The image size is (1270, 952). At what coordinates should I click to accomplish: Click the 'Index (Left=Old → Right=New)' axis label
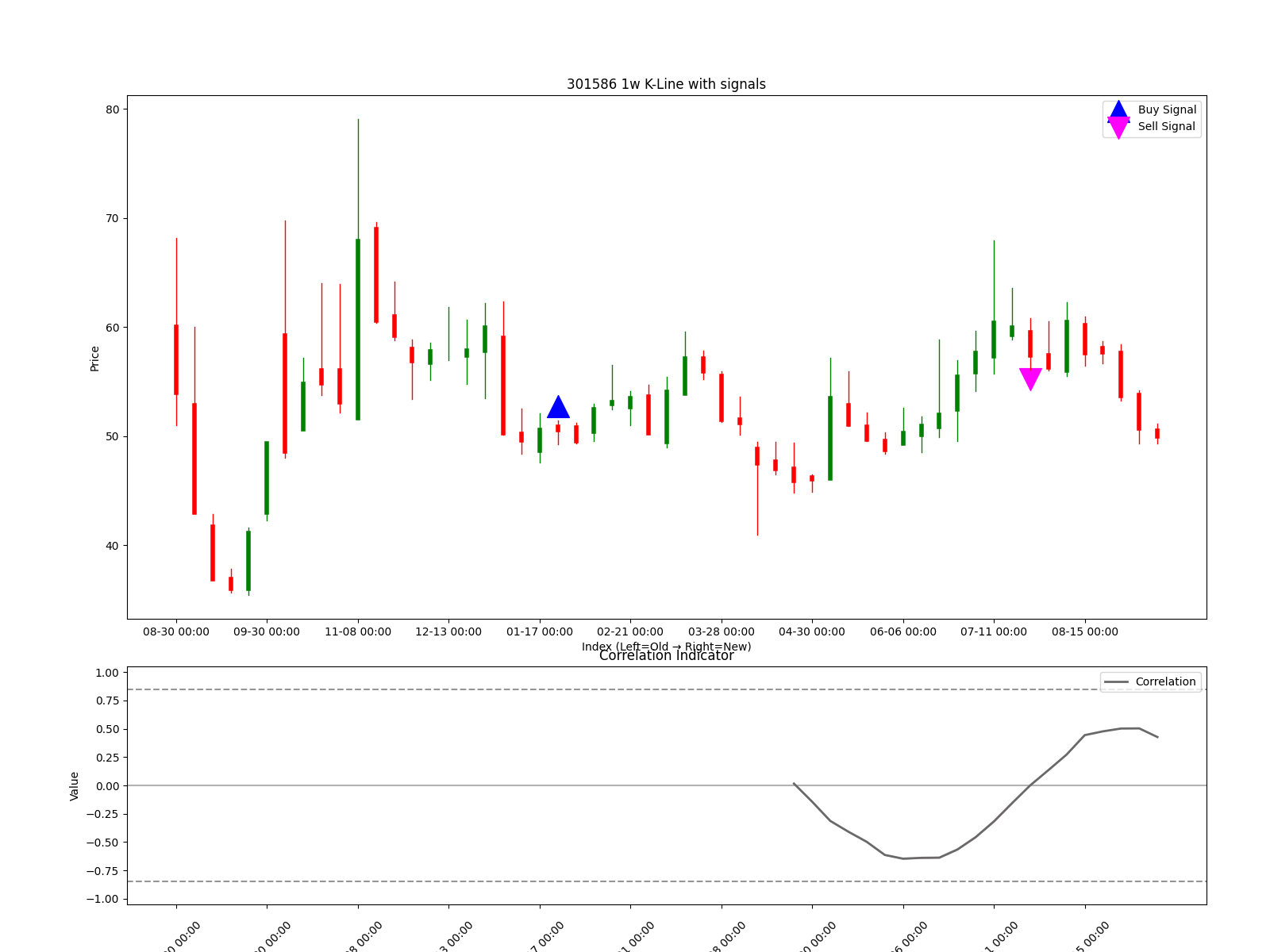pos(666,647)
